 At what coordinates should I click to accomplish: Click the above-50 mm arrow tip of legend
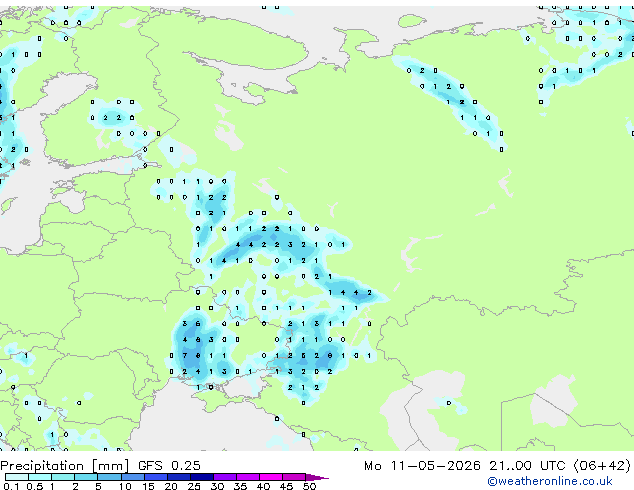click(317, 478)
